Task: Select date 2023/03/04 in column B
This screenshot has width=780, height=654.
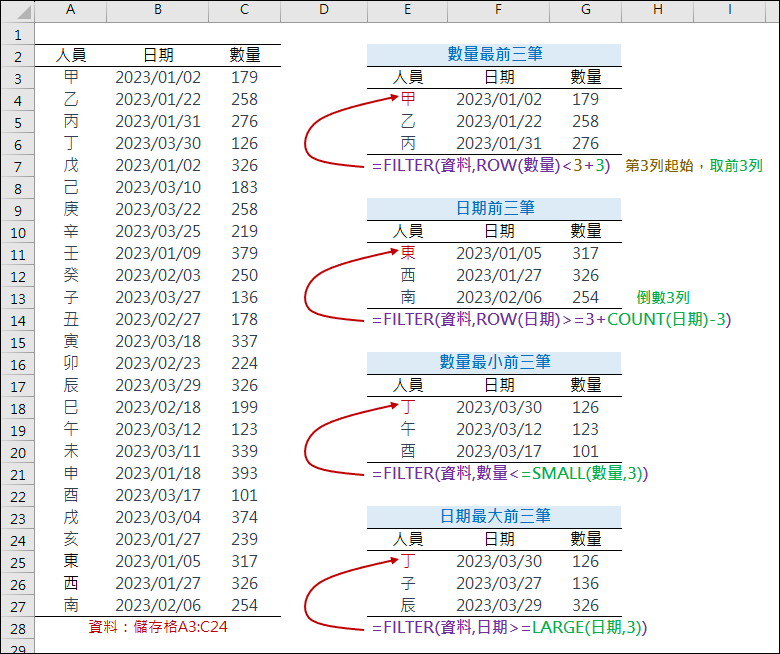Action: [x=158, y=517]
